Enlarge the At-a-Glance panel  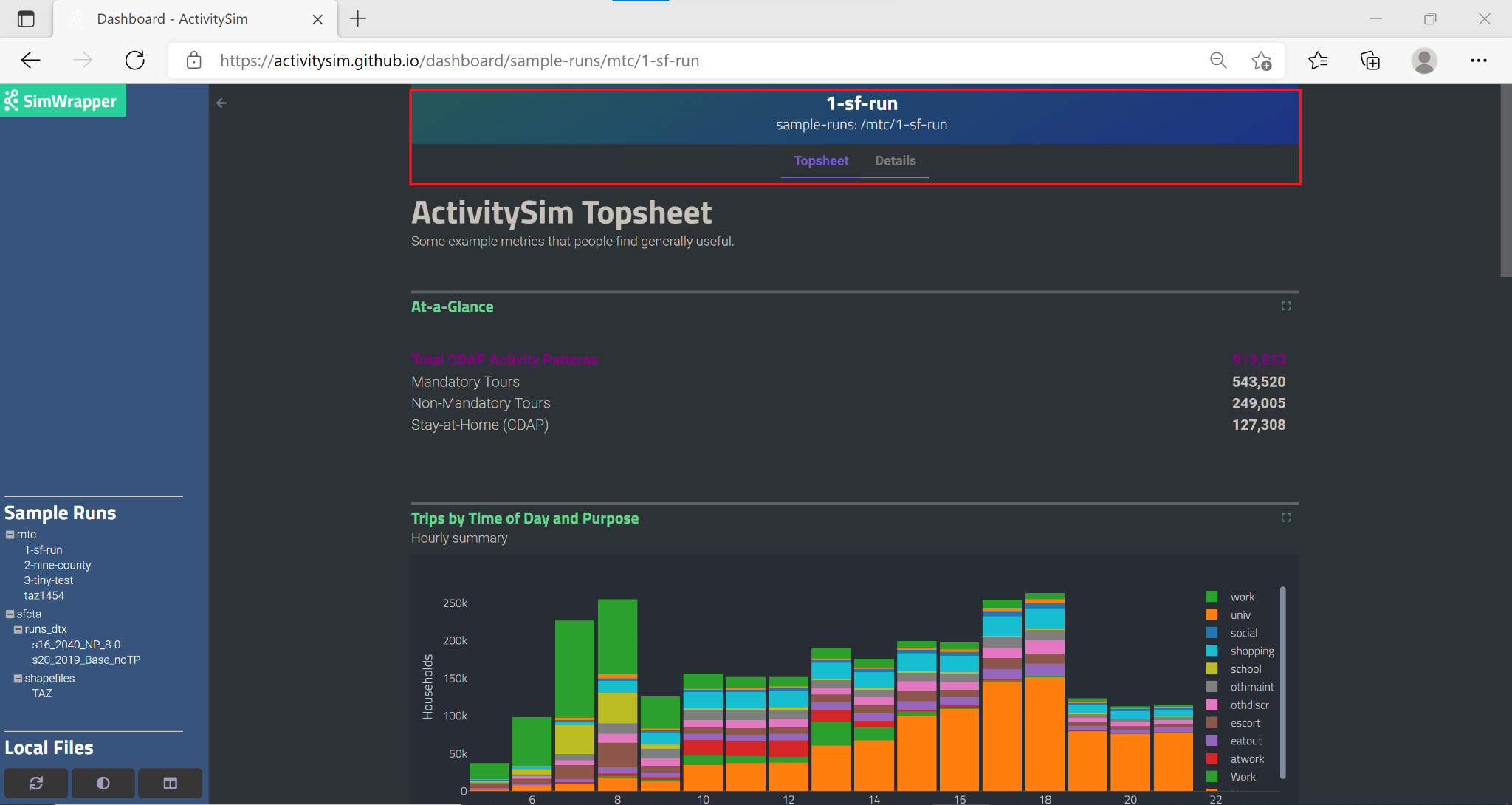coord(1286,306)
